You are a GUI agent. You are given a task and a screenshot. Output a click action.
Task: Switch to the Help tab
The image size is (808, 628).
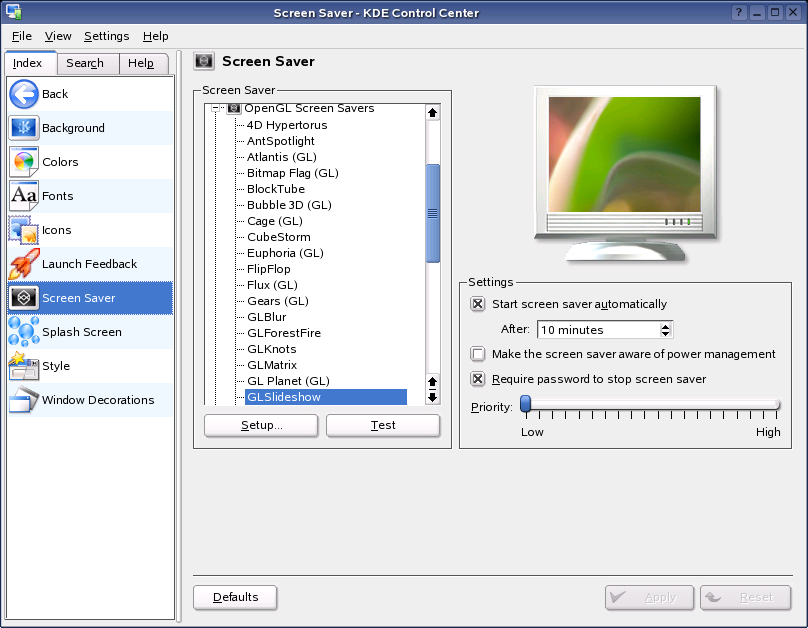[143, 63]
